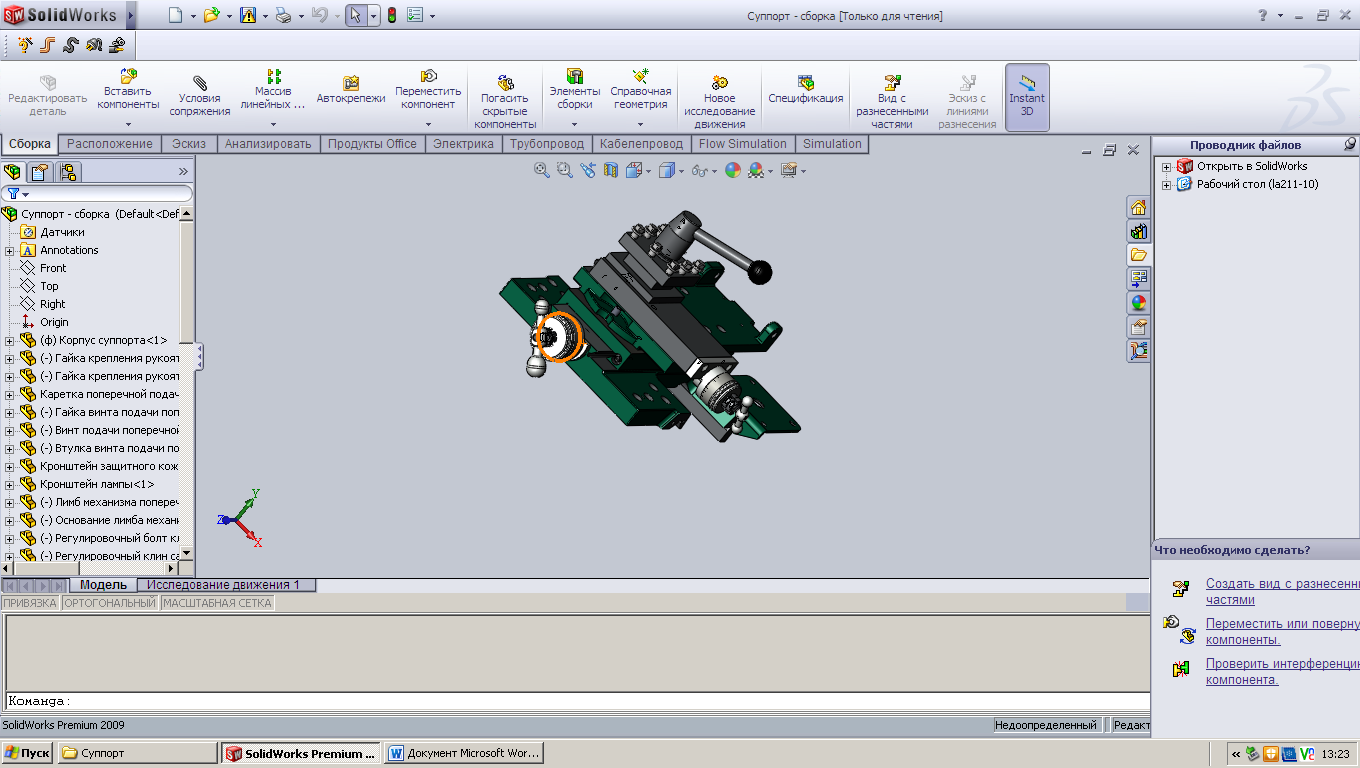This screenshot has height=768, width=1360.
Task: Click Section View icon
Action: tap(611, 171)
